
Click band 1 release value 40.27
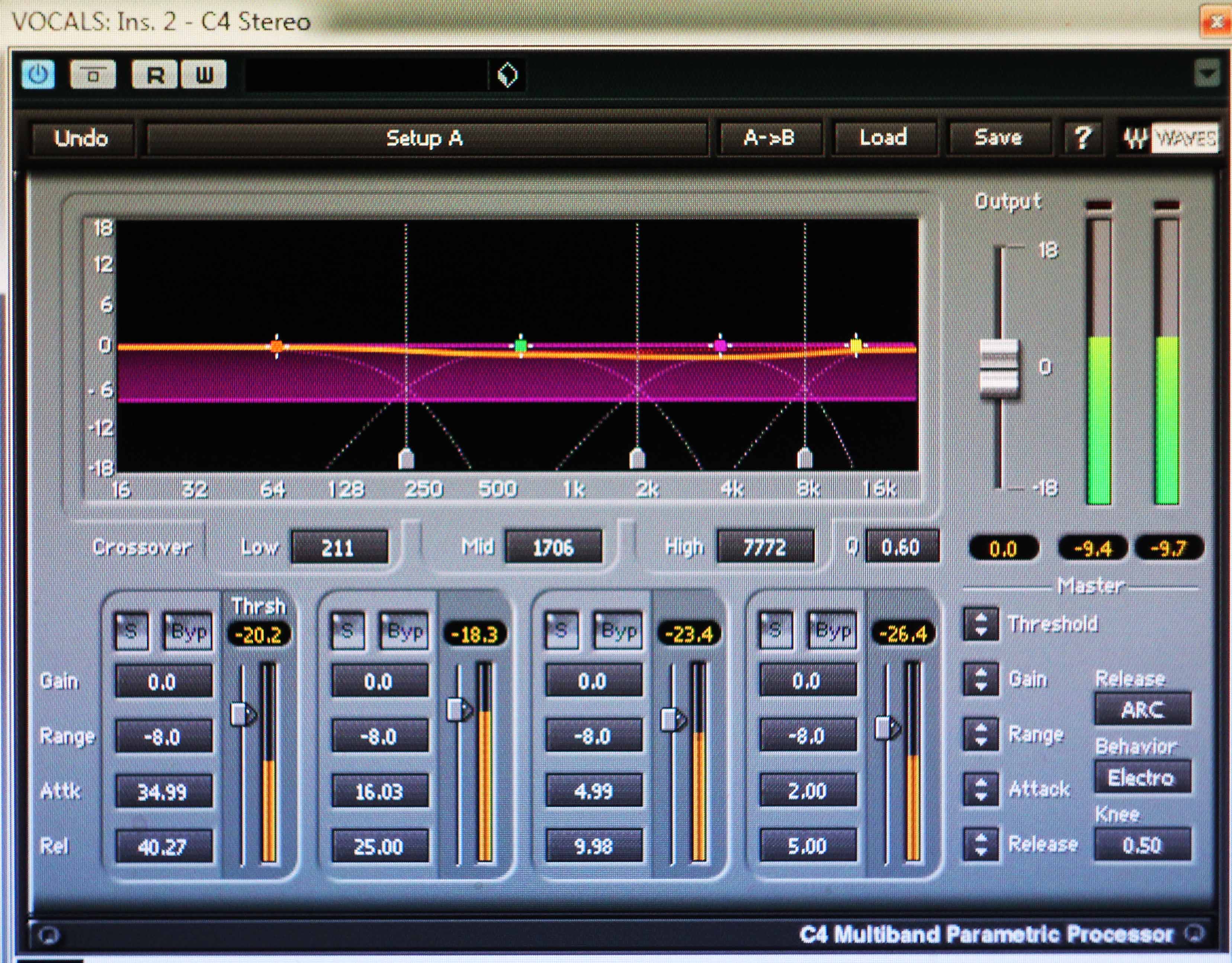[164, 846]
